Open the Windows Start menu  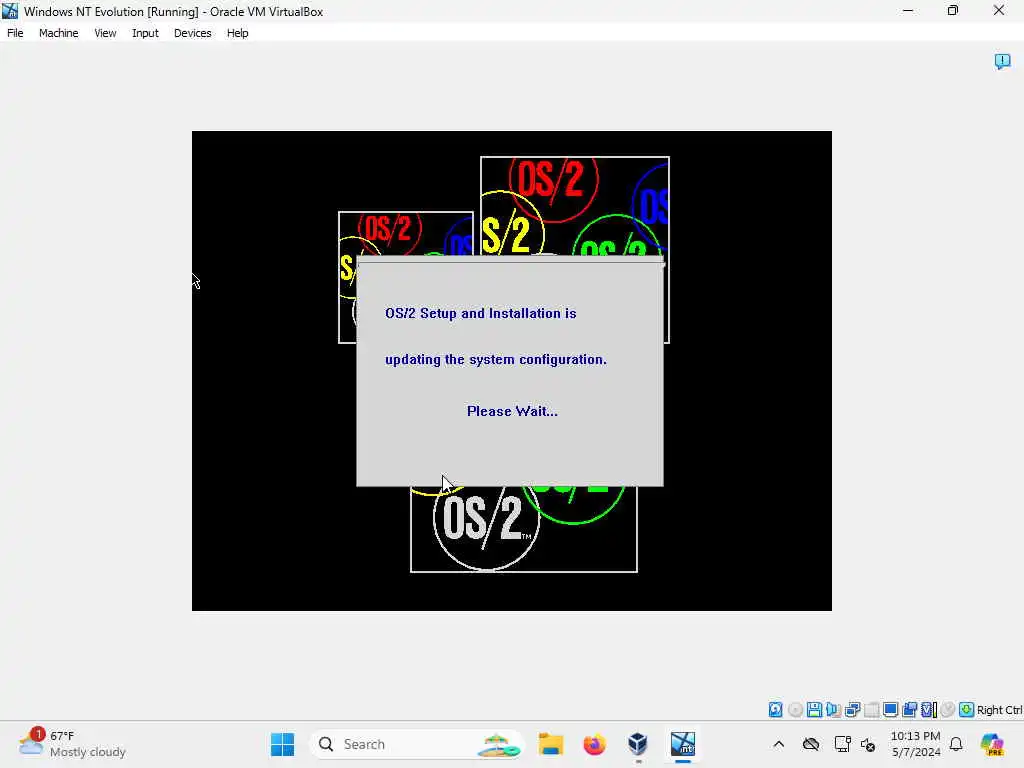pyautogui.click(x=282, y=744)
